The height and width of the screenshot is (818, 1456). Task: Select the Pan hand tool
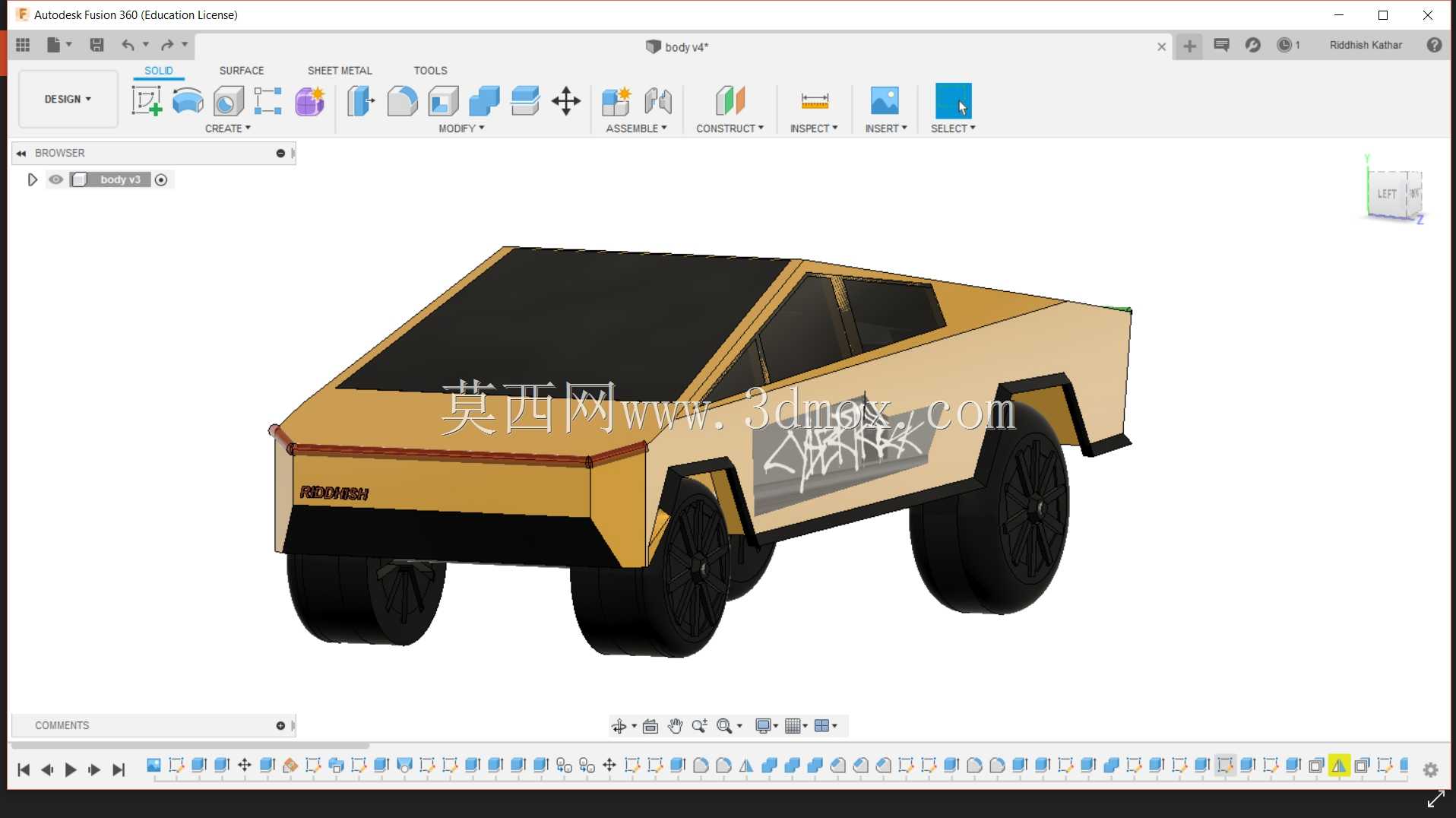tap(675, 726)
